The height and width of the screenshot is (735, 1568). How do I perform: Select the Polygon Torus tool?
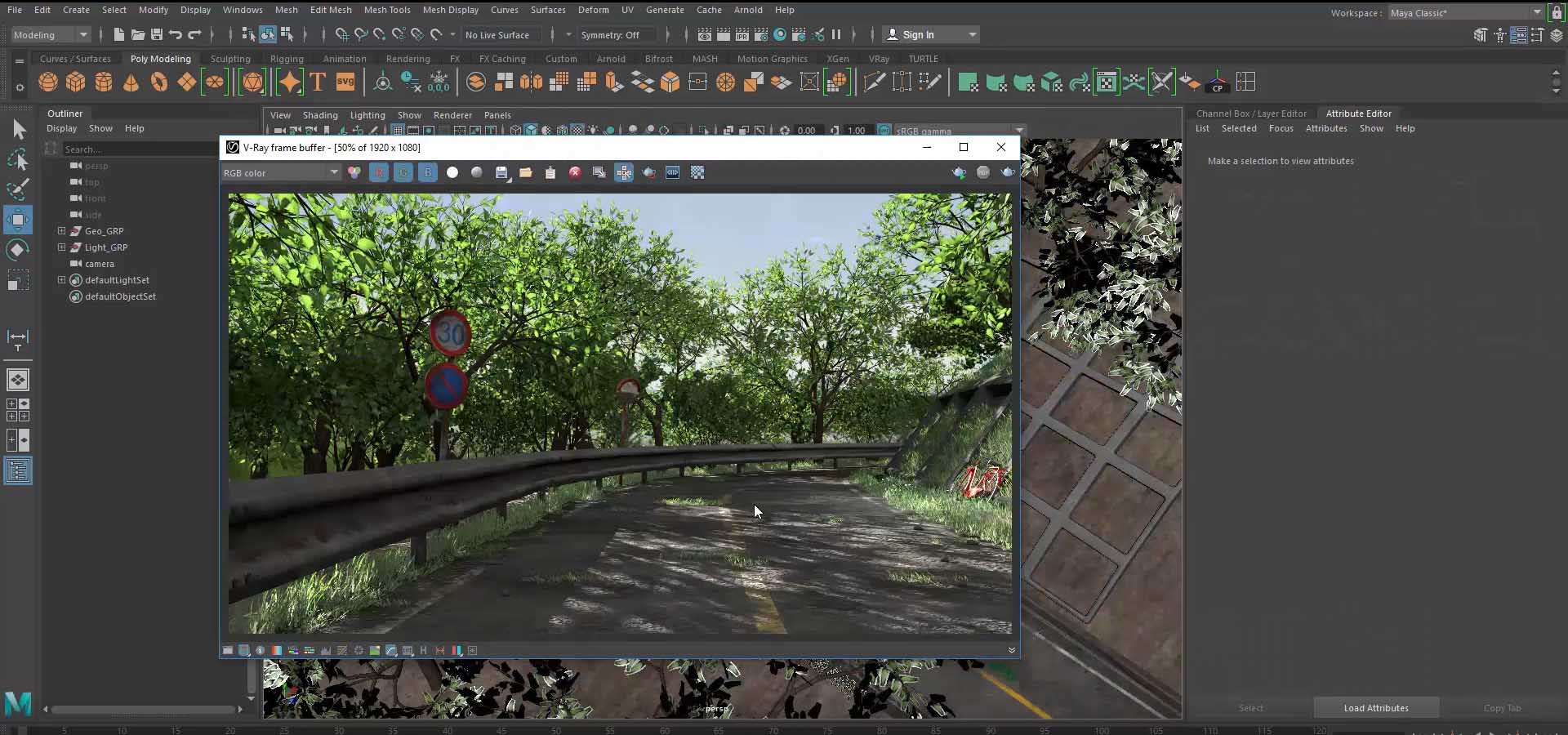[159, 82]
